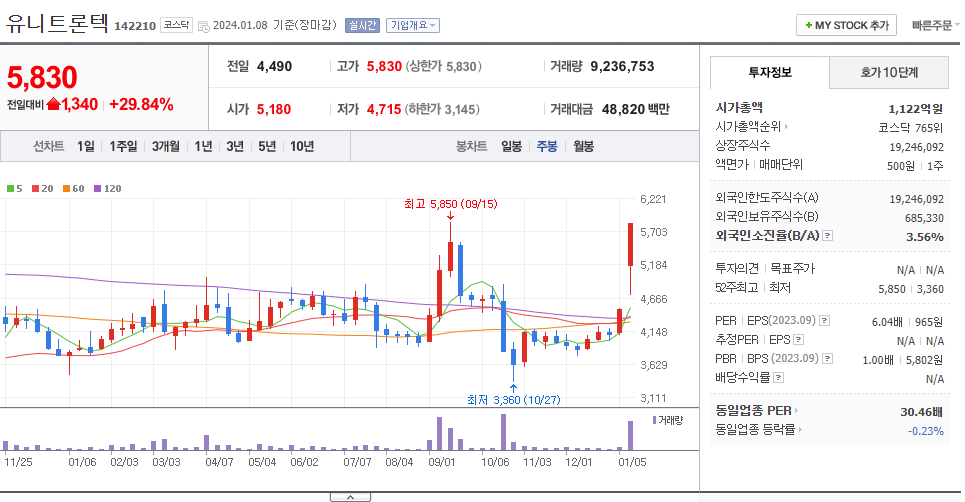Select the 10년 line chart period
The width and height of the screenshot is (965, 502).
pyautogui.click(x=302, y=146)
